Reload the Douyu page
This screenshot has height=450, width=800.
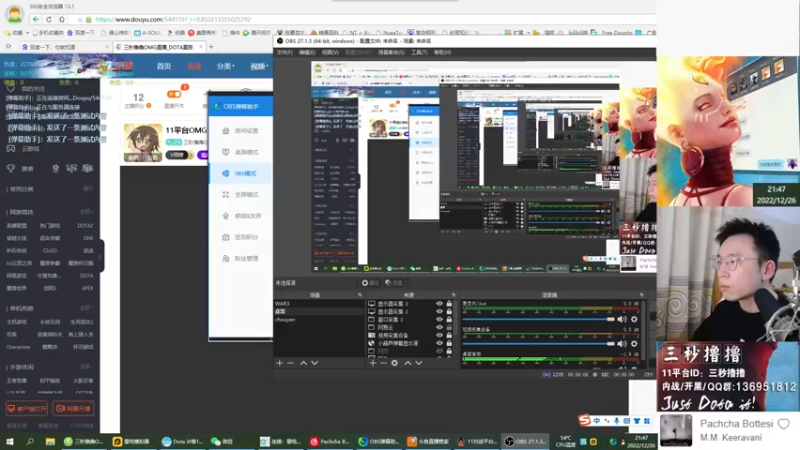49,19
